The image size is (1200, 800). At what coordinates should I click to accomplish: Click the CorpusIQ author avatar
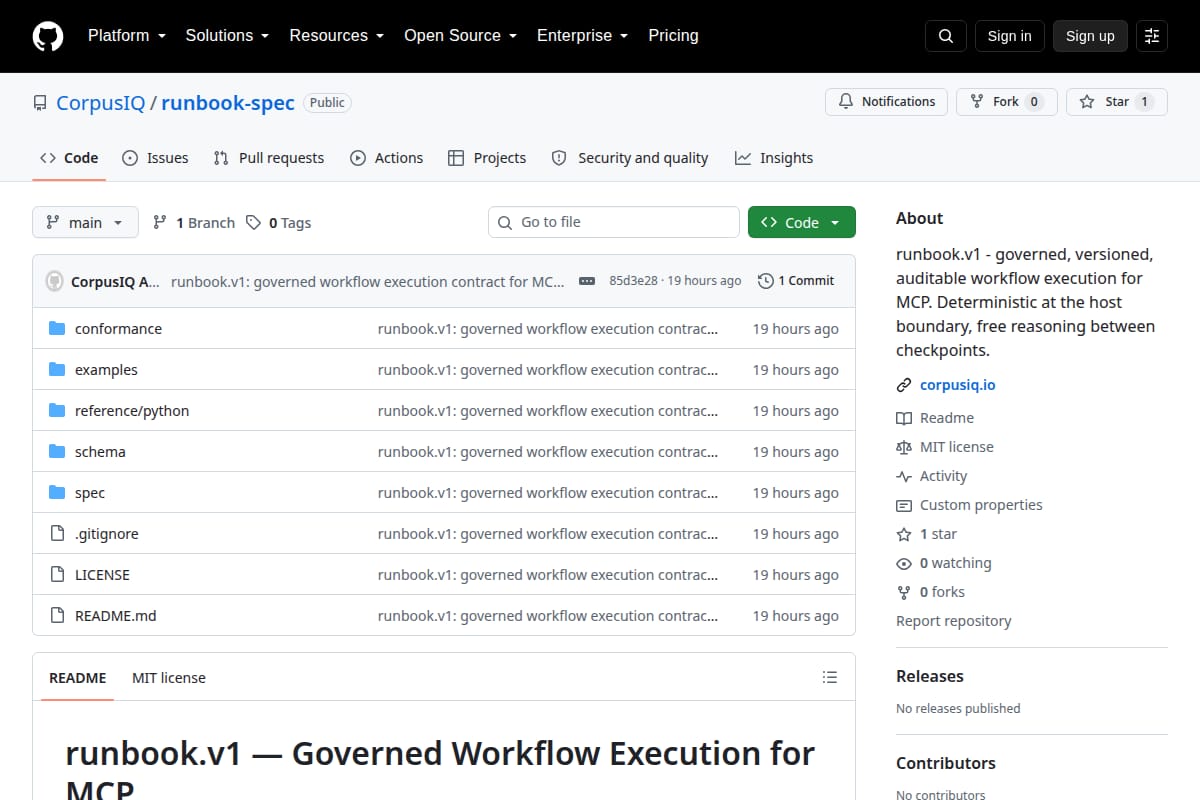tap(55, 281)
